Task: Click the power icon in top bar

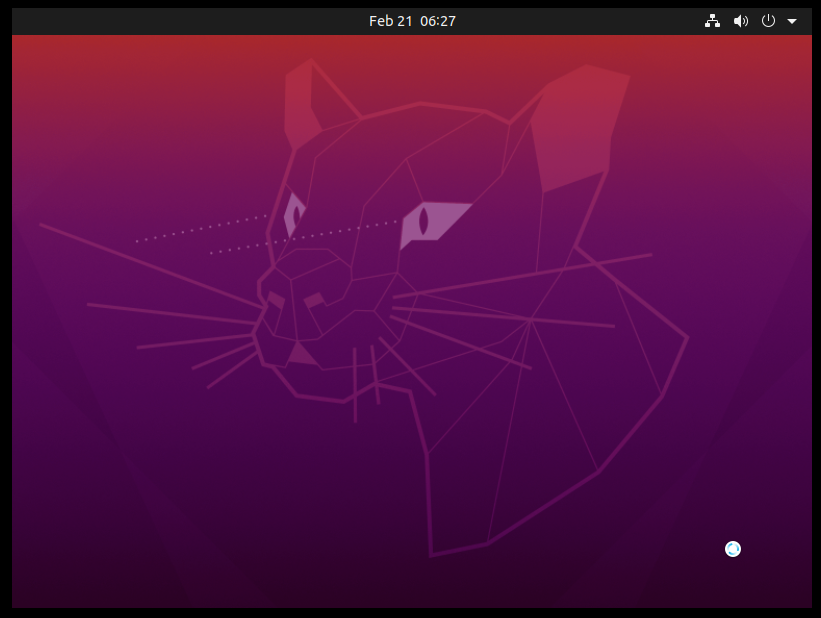Action: click(x=768, y=21)
